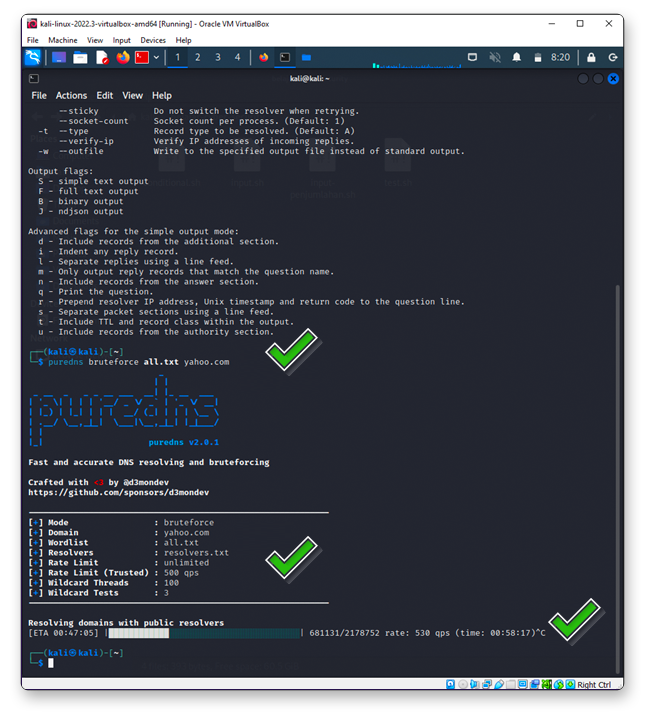Screen dimensions: 645x719
Task: Open the VirtualBox Help menu
Action: tap(183, 40)
